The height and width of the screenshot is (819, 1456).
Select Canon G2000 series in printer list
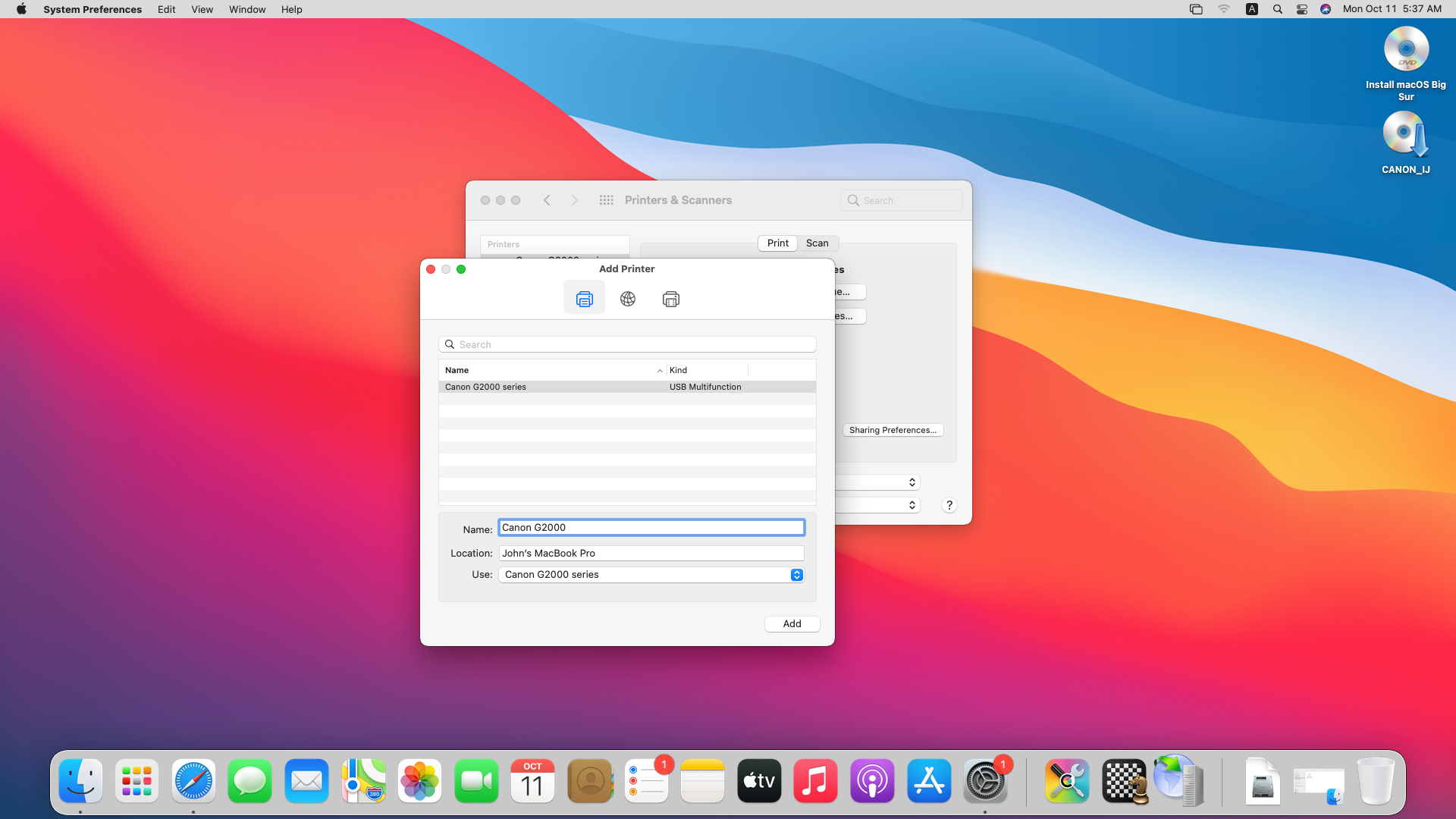click(487, 387)
